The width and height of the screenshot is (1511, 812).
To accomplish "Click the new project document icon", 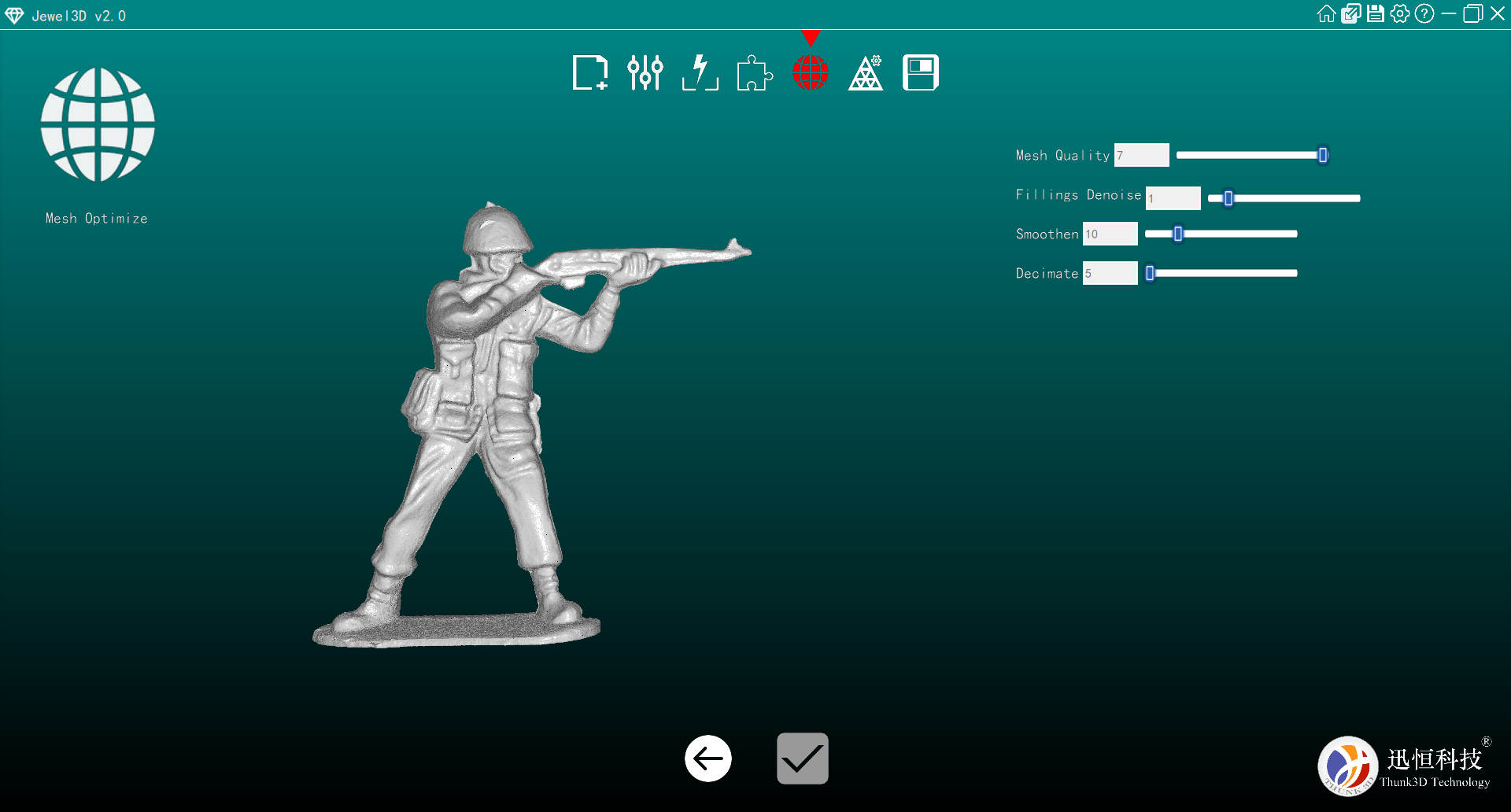I will (589, 73).
